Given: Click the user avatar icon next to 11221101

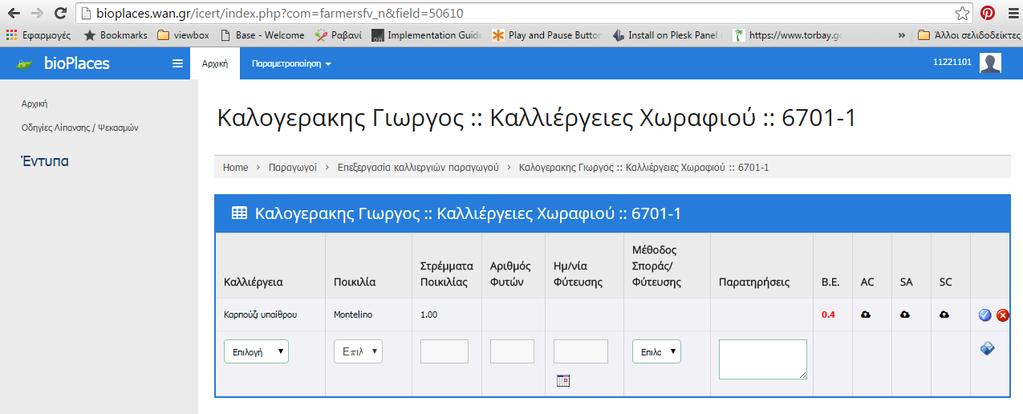Looking at the screenshot, I should pos(990,63).
